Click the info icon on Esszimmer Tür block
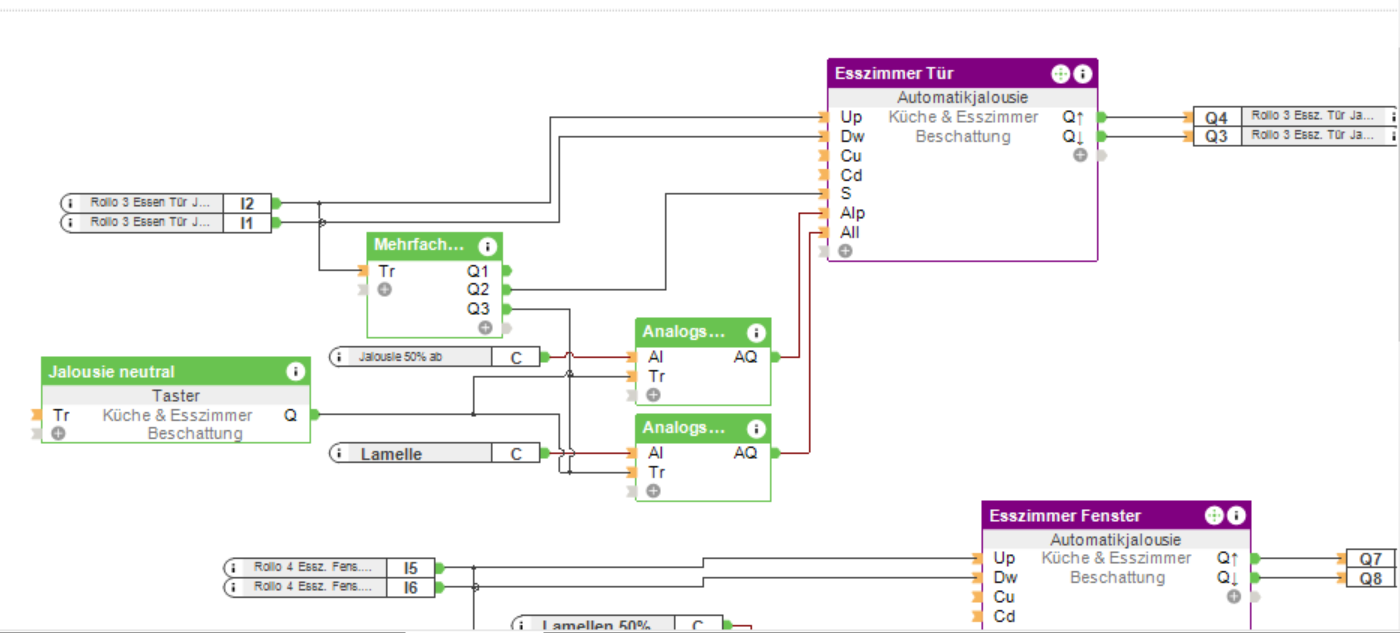 (1083, 74)
